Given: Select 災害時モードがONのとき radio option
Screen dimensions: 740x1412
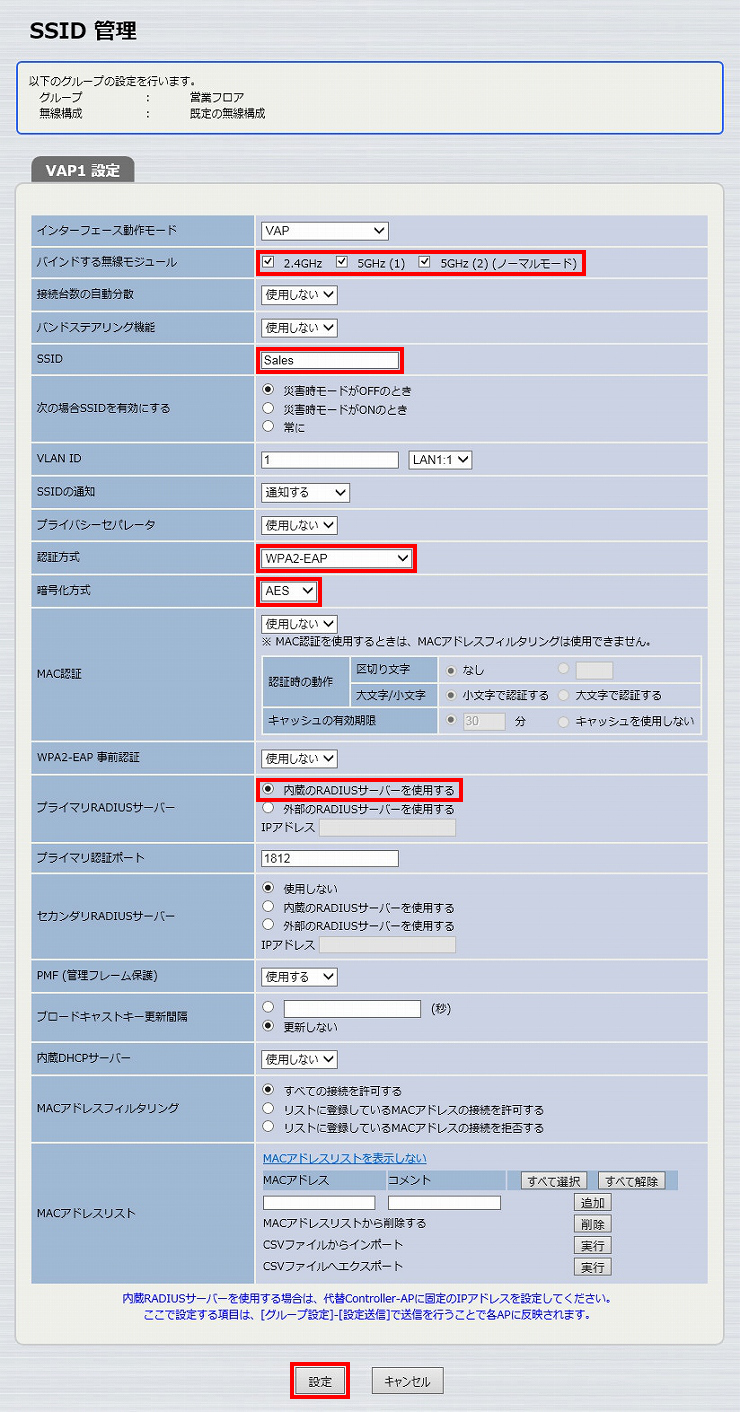Looking at the screenshot, I should pos(268,409).
